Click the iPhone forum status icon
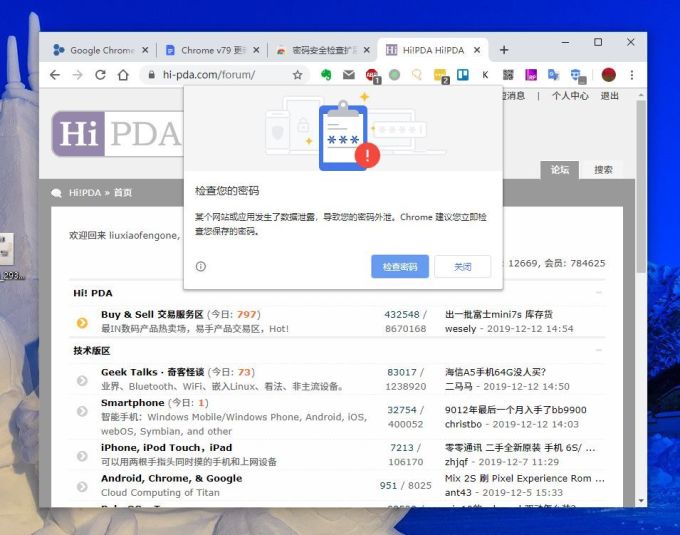680x535 pixels. coord(82,456)
